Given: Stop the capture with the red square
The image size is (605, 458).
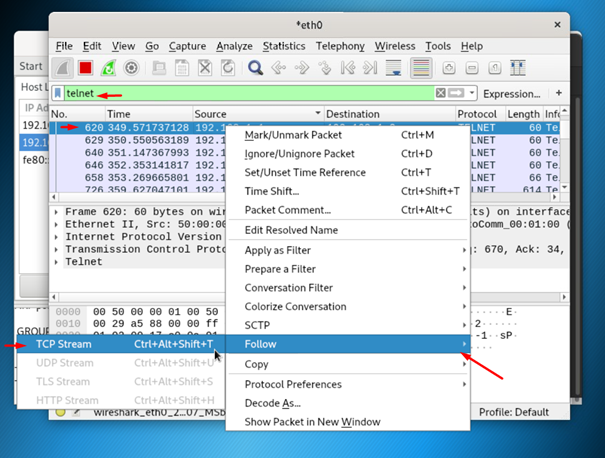Looking at the screenshot, I should click(x=85, y=68).
